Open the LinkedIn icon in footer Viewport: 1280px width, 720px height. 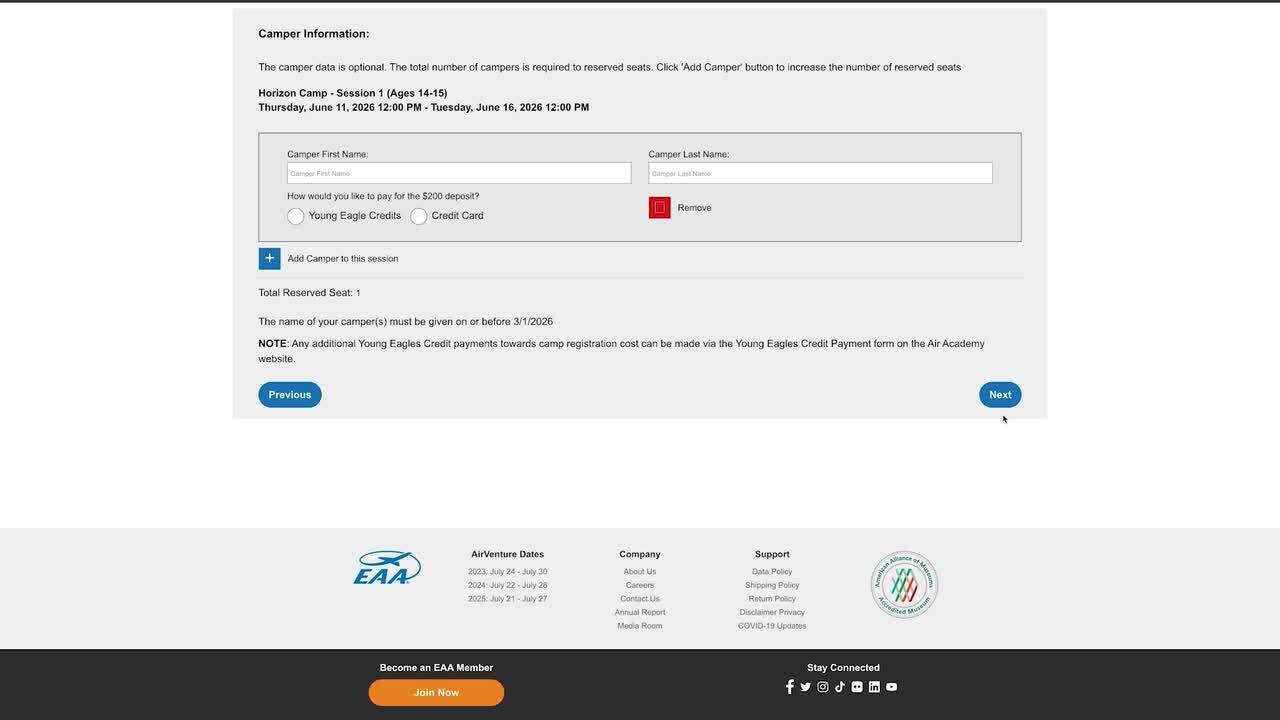click(874, 687)
